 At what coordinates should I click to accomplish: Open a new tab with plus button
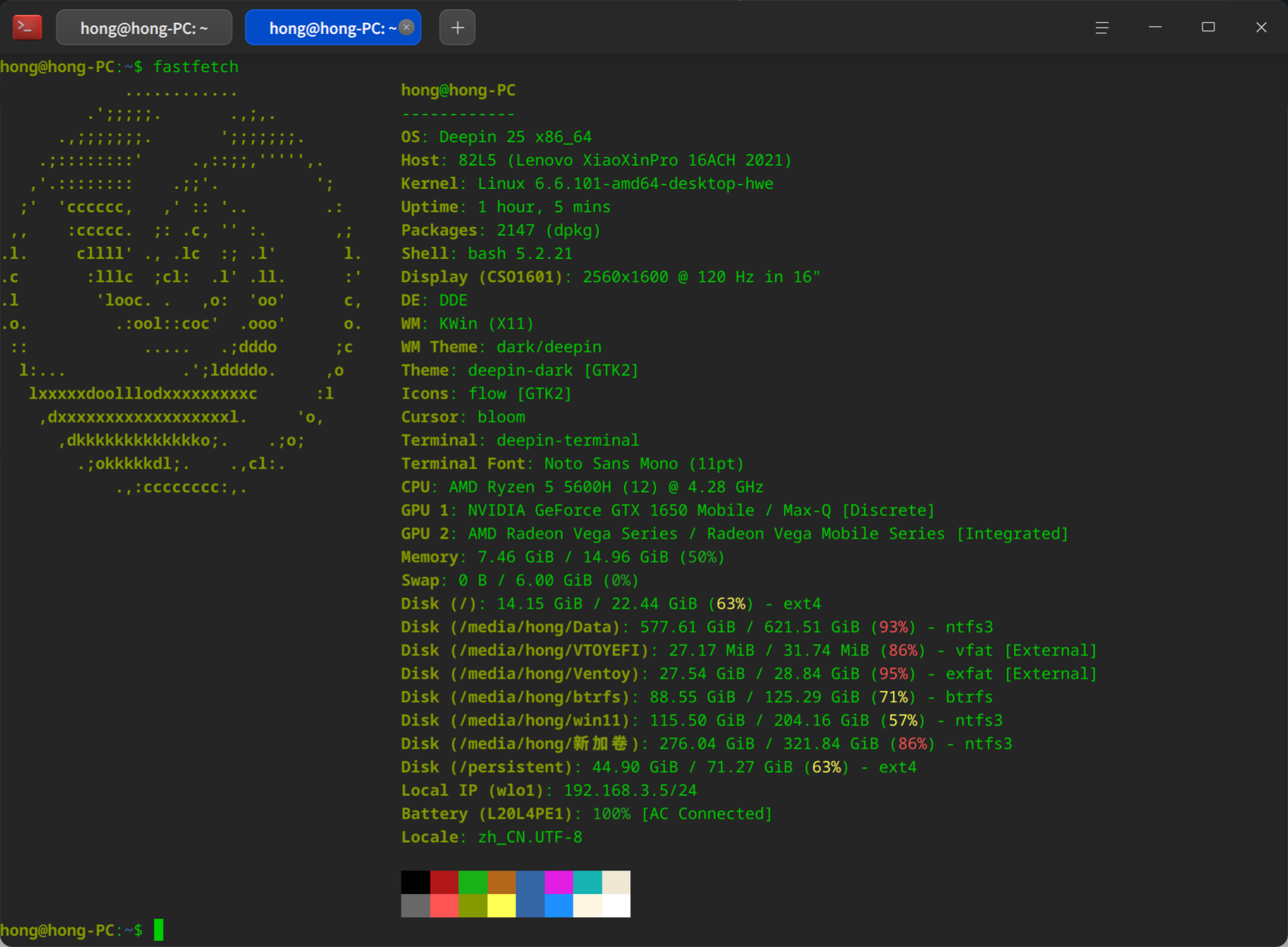pyautogui.click(x=457, y=28)
